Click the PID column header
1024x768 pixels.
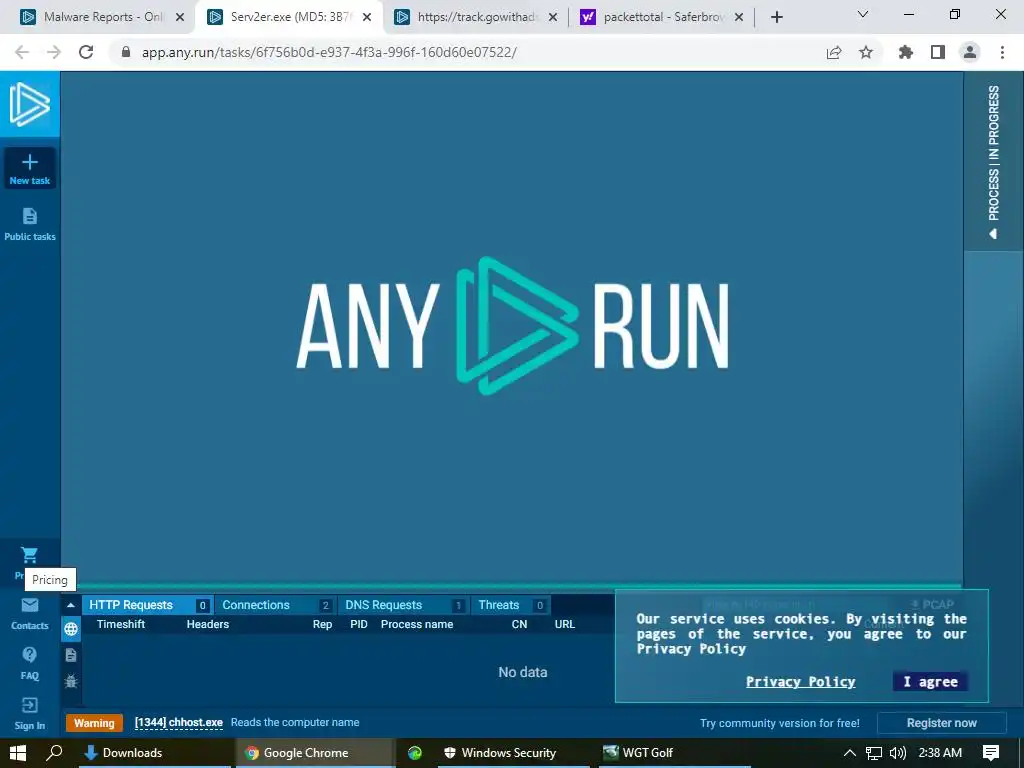(359, 624)
